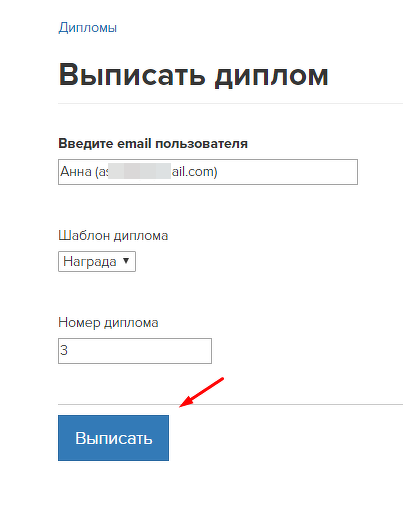
Task: Focus the Номер диплома input containing 3
Action: (x=135, y=351)
